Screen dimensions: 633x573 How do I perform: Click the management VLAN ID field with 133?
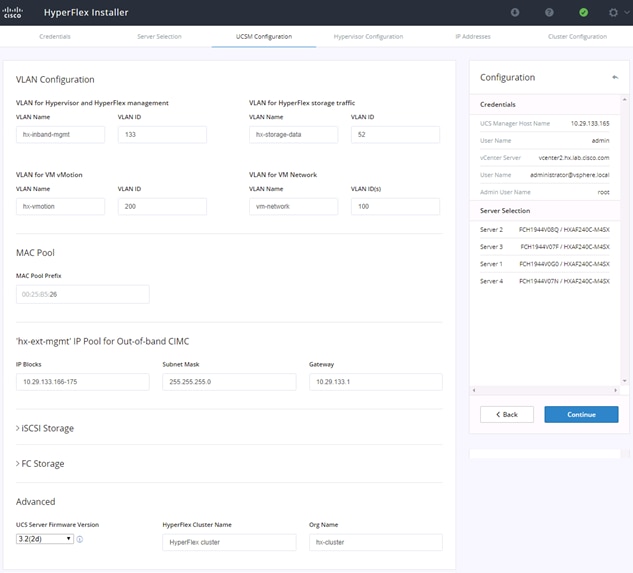coord(162,134)
